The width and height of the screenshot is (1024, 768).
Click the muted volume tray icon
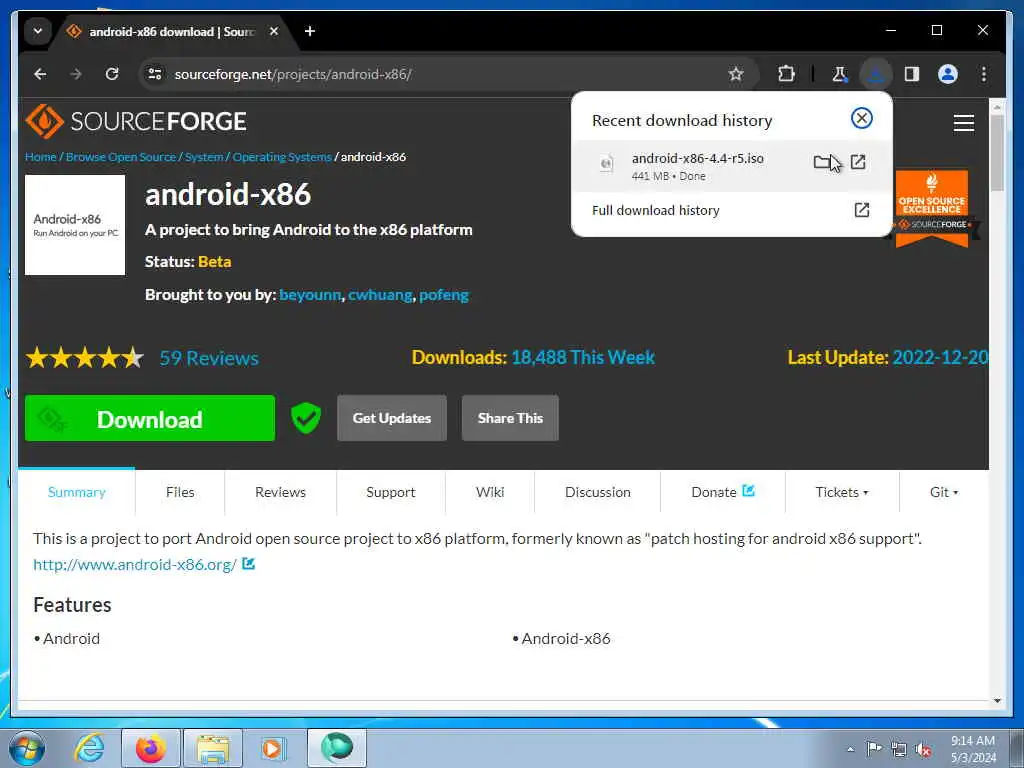pos(923,749)
